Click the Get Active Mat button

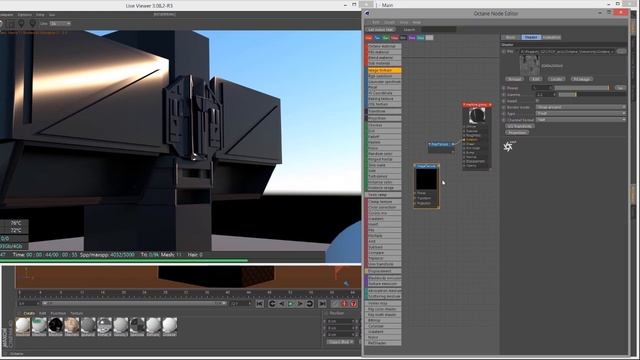tap(380, 30)
